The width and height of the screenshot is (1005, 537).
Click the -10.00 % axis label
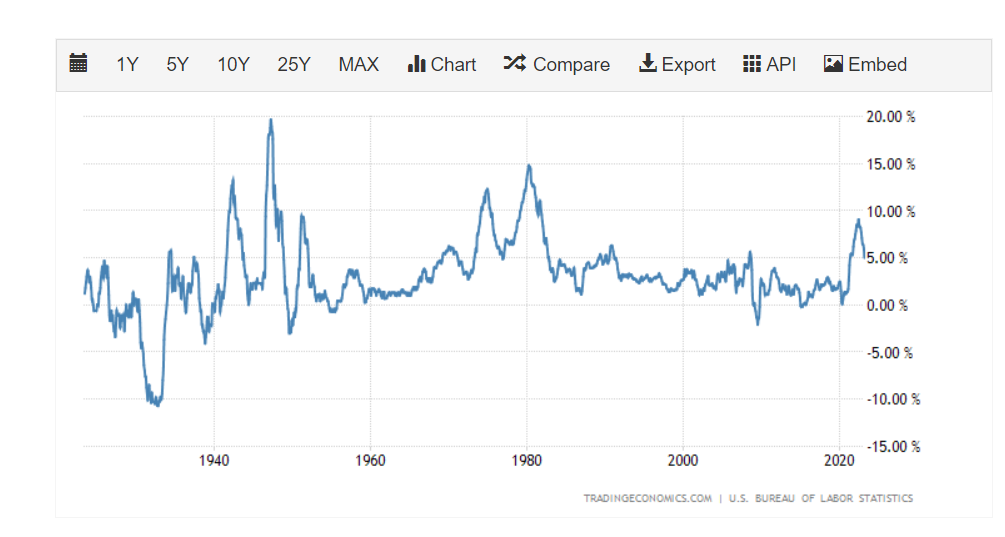[893, 399]
